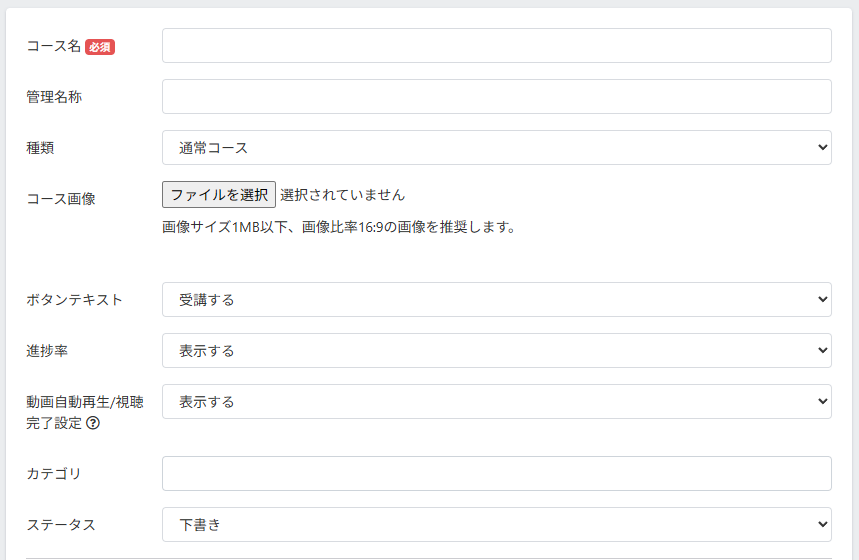This screenshot has width=859, height=560.
Task: Expand the ボタンテキスト dropdown showing 受講する
Action: tap(496, 300)
